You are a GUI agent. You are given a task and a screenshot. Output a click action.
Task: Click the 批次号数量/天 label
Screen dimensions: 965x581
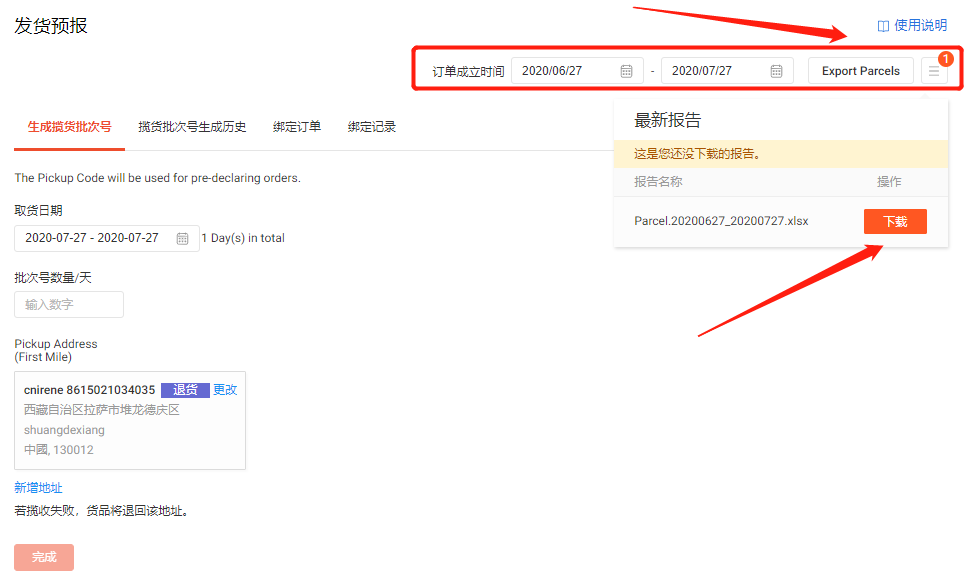53,278
